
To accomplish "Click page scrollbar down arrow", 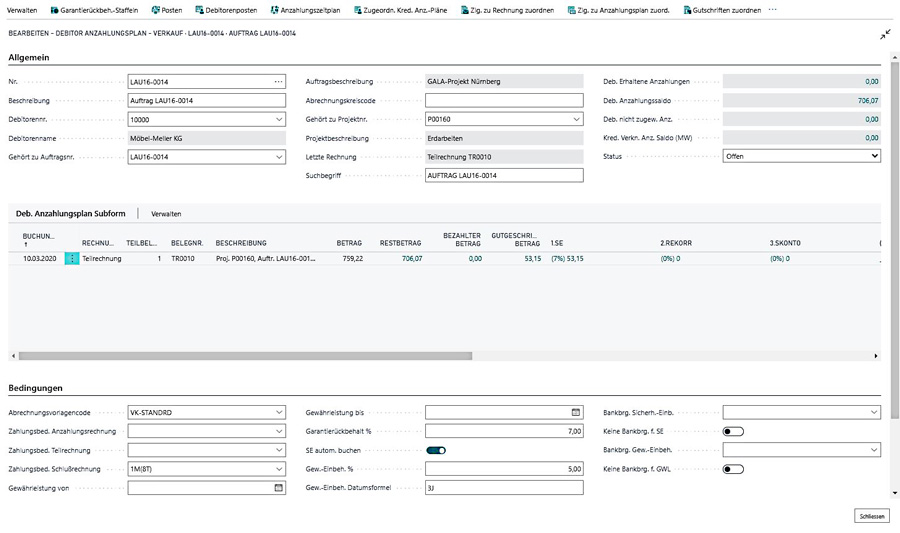I will 895,493.
